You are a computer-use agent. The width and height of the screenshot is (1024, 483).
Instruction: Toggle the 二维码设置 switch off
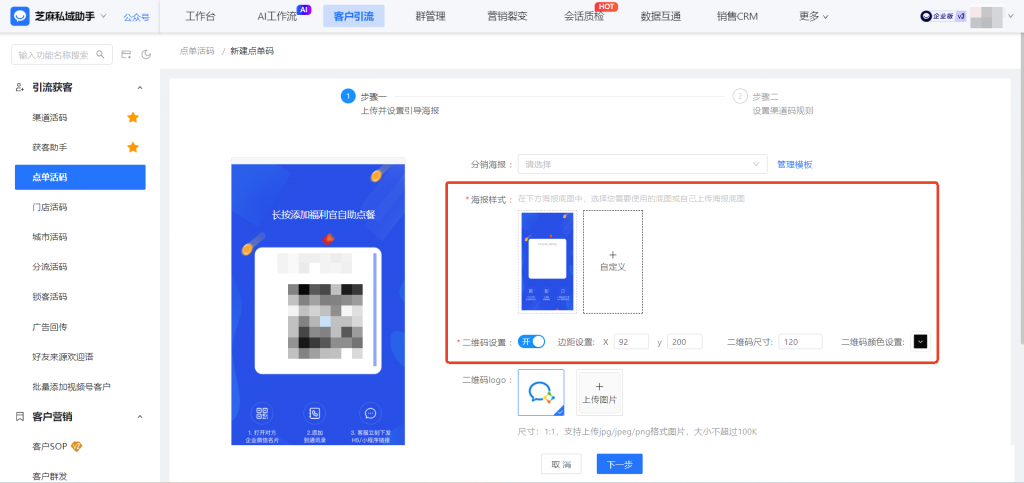pos(532,341)
